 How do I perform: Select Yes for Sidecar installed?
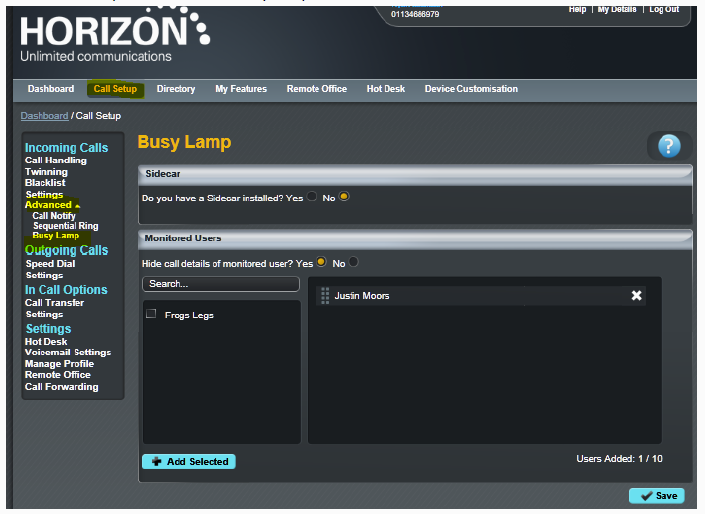coord(312,197)
